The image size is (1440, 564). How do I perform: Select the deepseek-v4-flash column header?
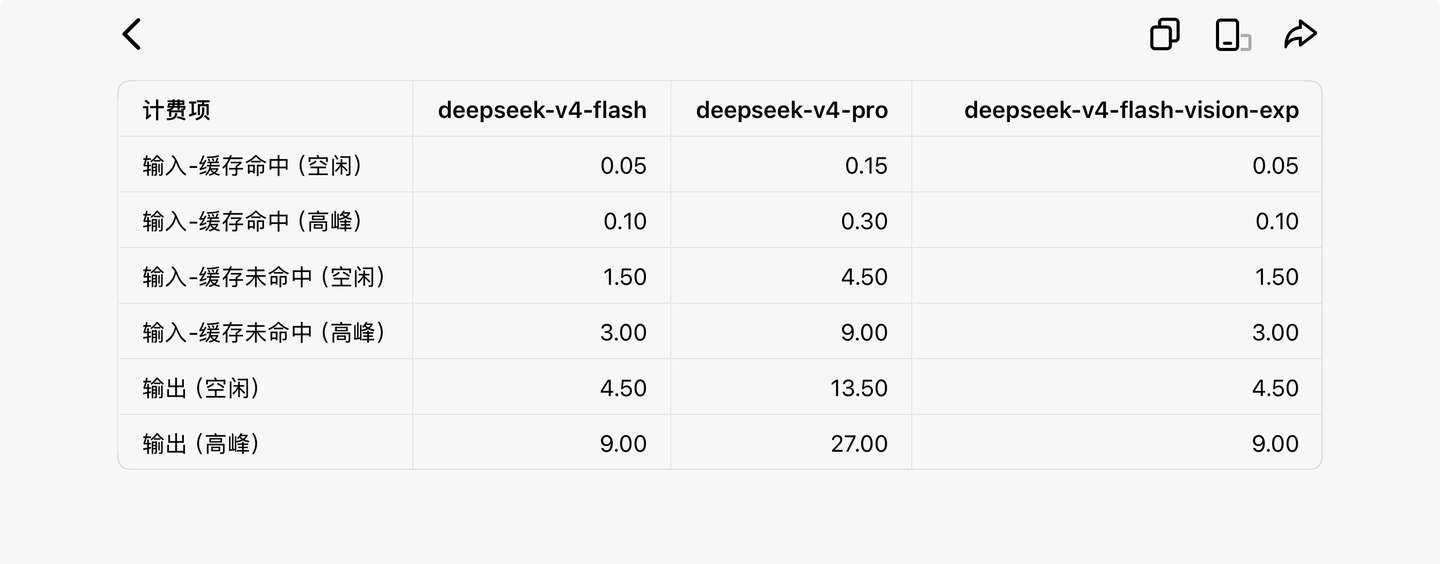click(x=542, y=110)
